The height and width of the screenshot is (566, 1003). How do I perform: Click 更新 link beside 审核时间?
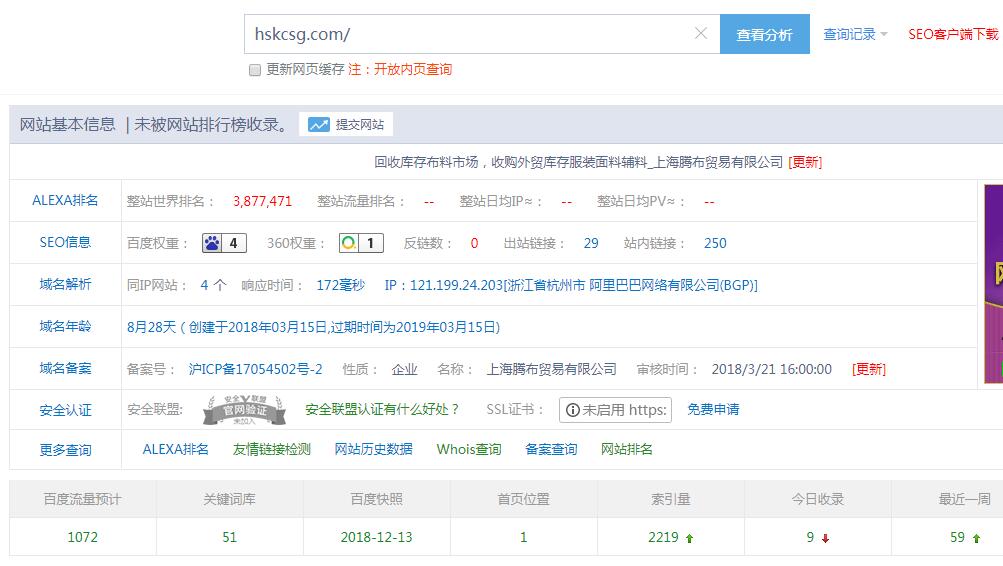point(869,369)
